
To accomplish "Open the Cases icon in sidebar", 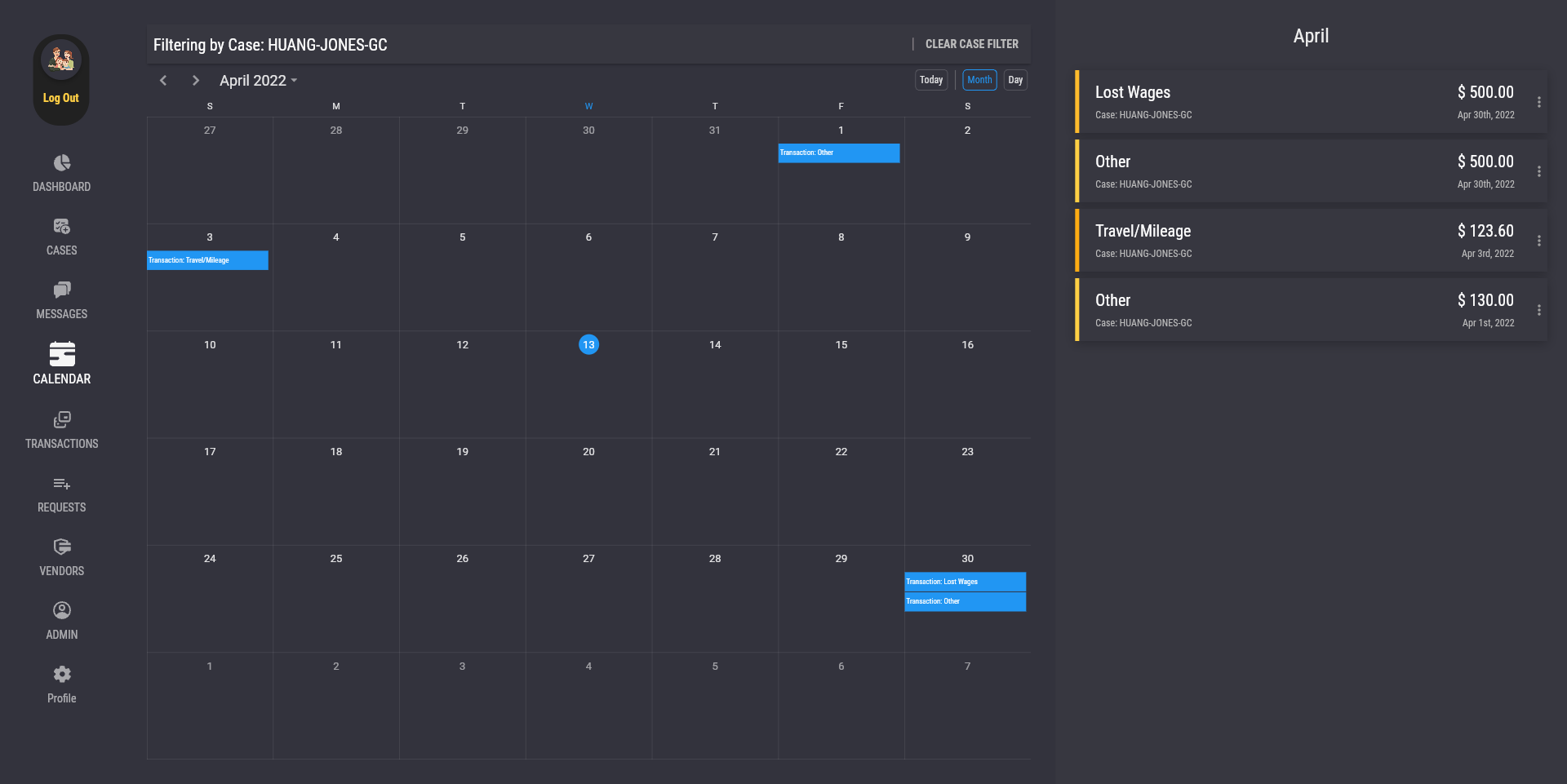I will pos(62,227).
